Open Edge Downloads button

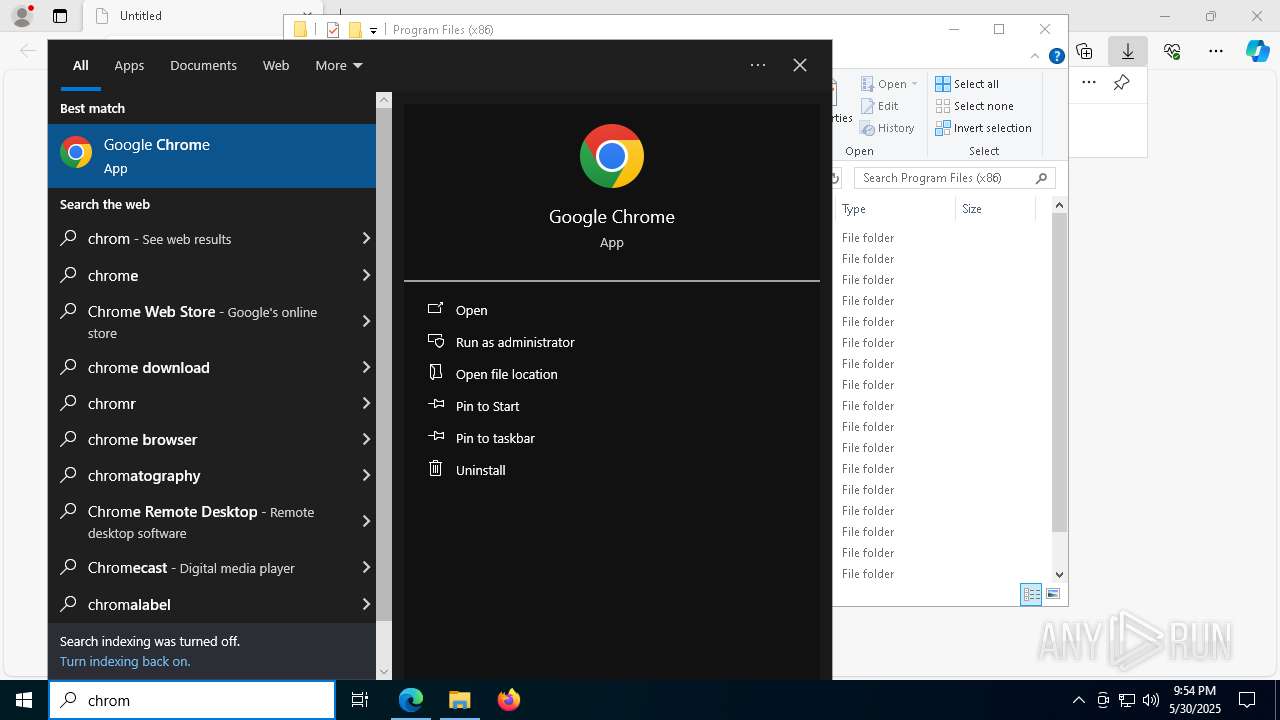[1127, 51]
